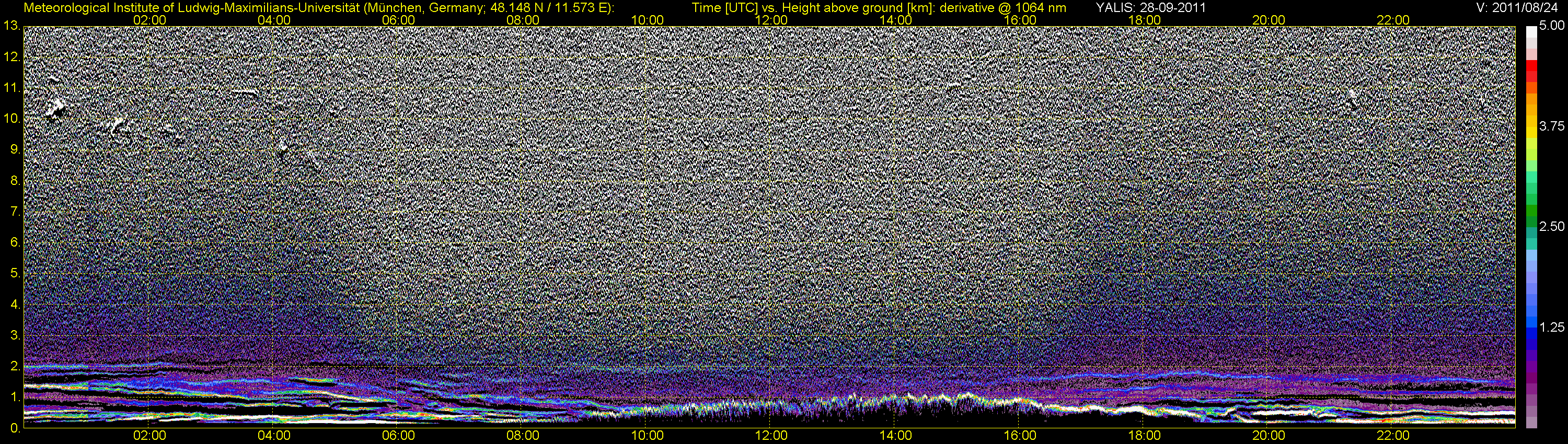Click 14:00 on the top time axis
This screenshot has width=1568, height=444.
tap(896, 20)
